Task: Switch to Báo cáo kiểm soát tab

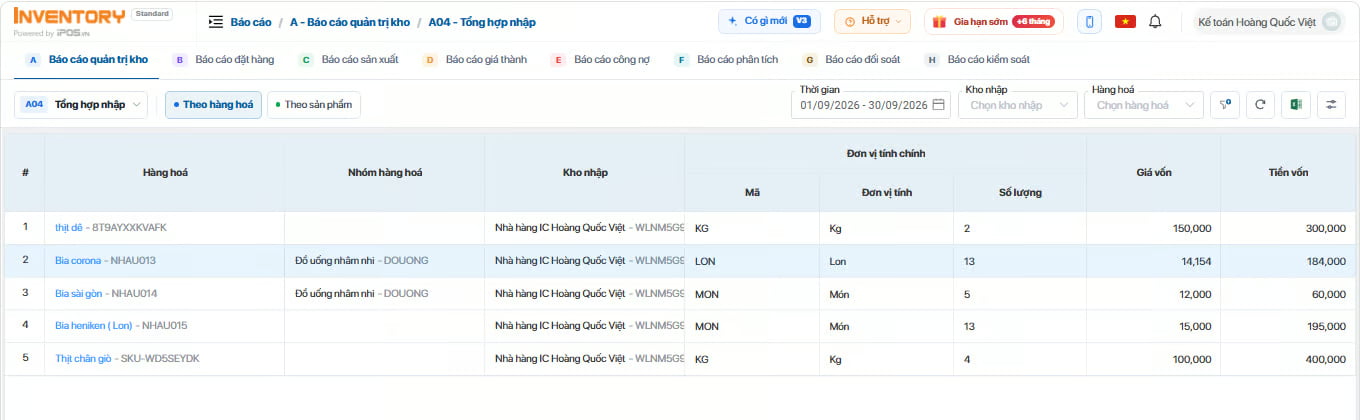Action: (x=976, y=60)
